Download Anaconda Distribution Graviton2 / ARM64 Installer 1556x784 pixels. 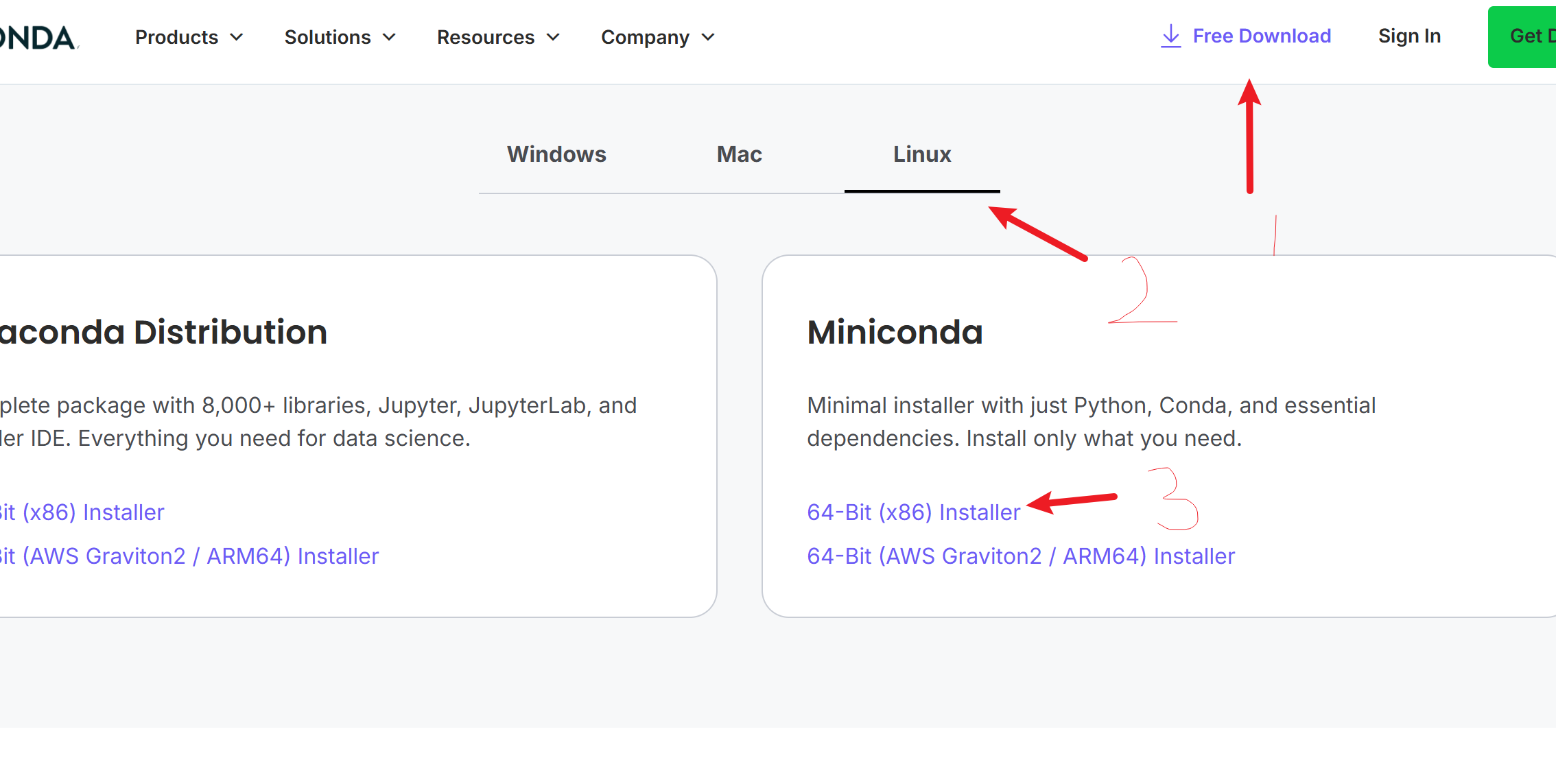(x=189, y=556)
